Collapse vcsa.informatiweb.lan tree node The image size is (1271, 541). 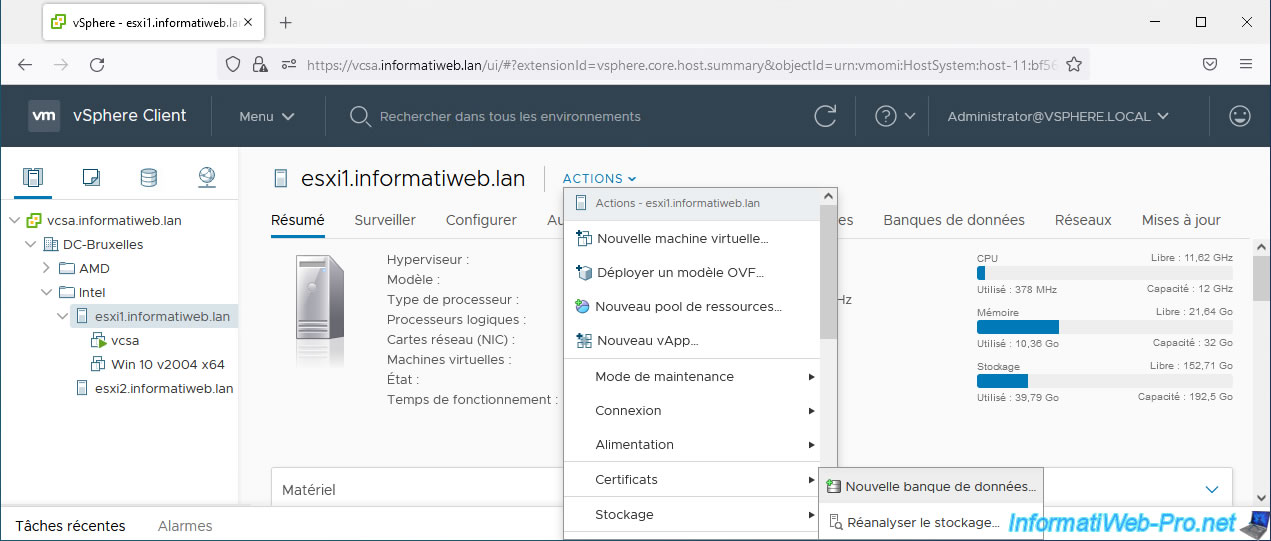pyautogui.click(x=14, y=221)
